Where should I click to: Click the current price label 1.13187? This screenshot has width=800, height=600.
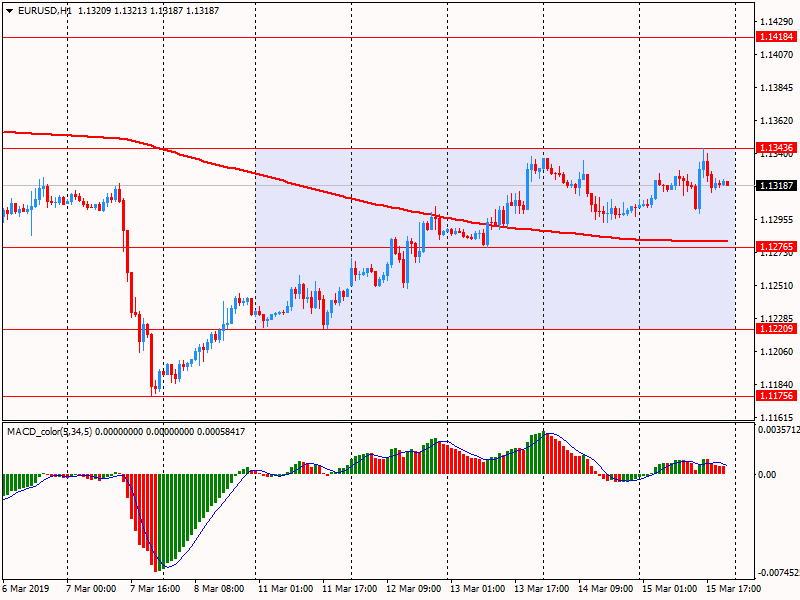point(777,186)
